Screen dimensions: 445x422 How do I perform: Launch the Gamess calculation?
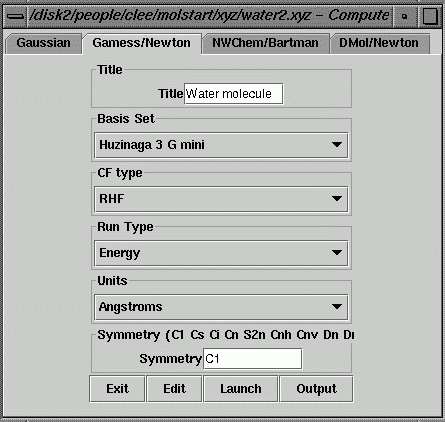[241, 389]
